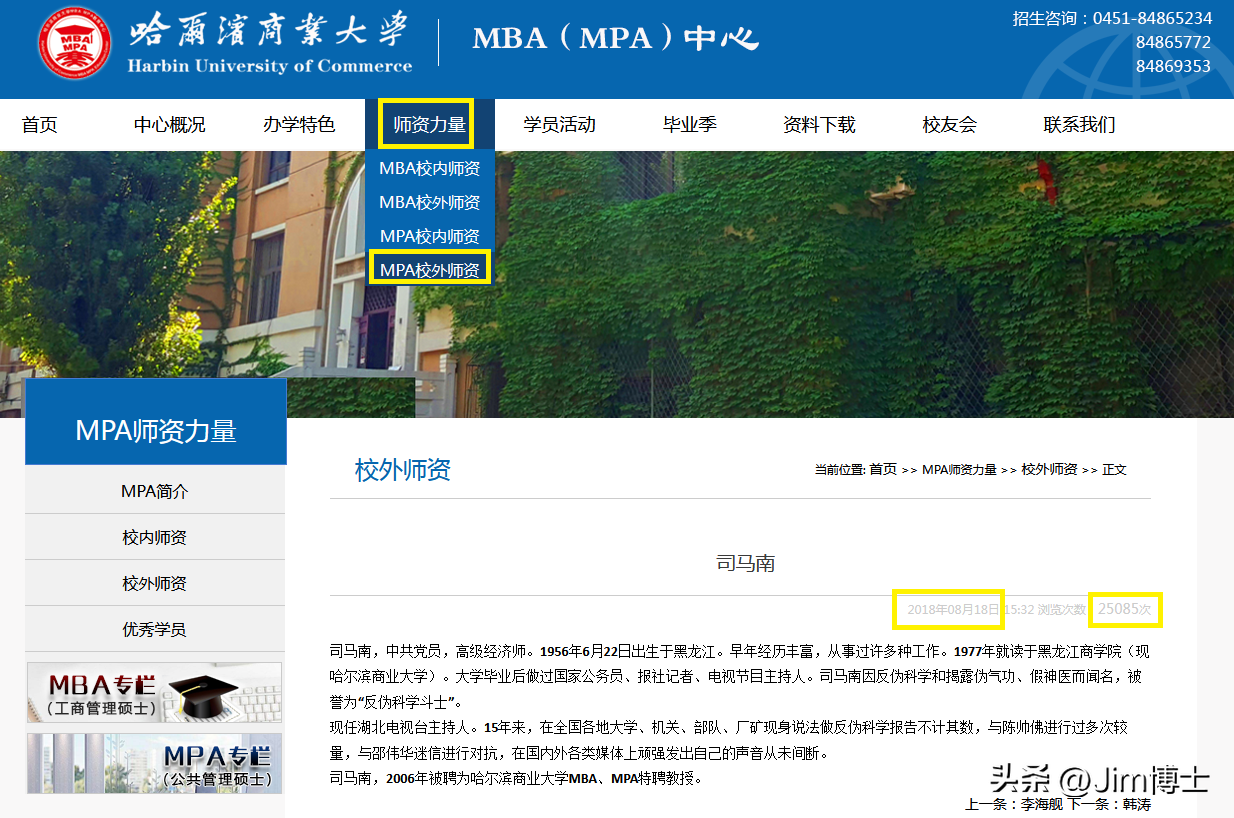Click the MPA师资力量 sidebar header

(x=156, y=431)
